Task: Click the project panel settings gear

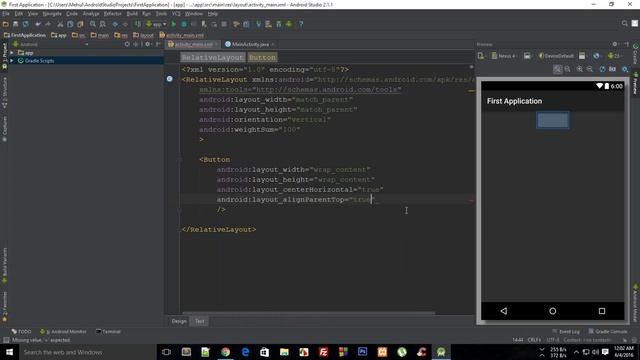Action: coord(148,44)
